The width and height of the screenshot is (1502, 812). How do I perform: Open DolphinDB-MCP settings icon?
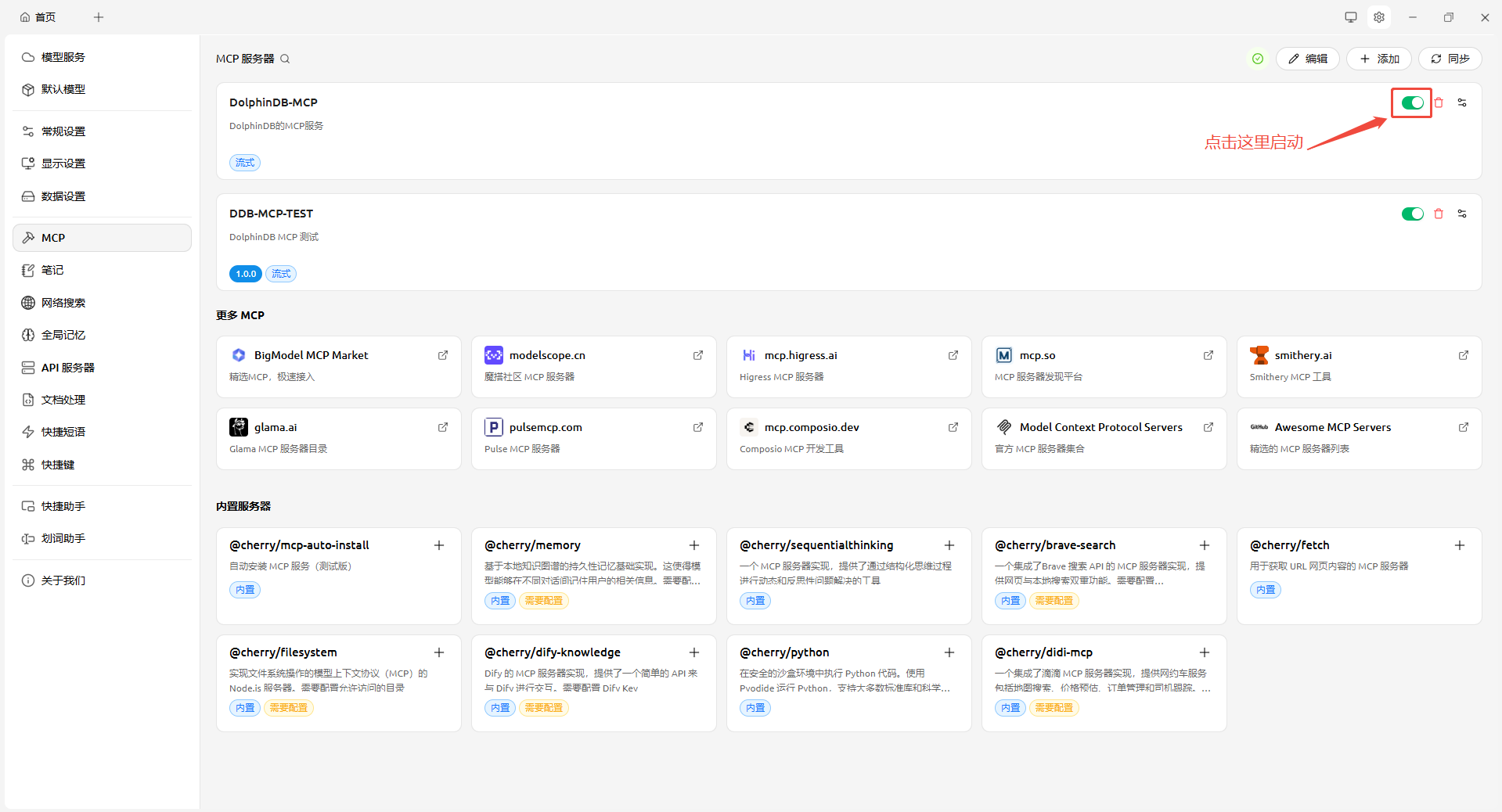(x=1462, y=102)
